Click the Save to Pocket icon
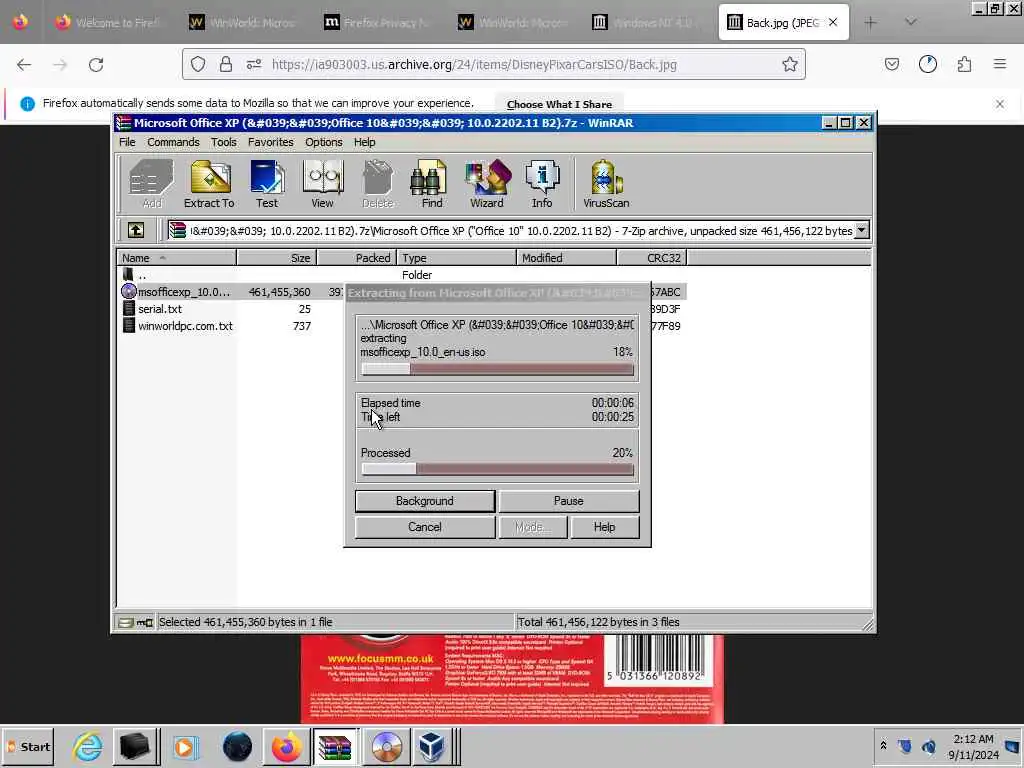 pyautogui.click(x=891, y=64)
